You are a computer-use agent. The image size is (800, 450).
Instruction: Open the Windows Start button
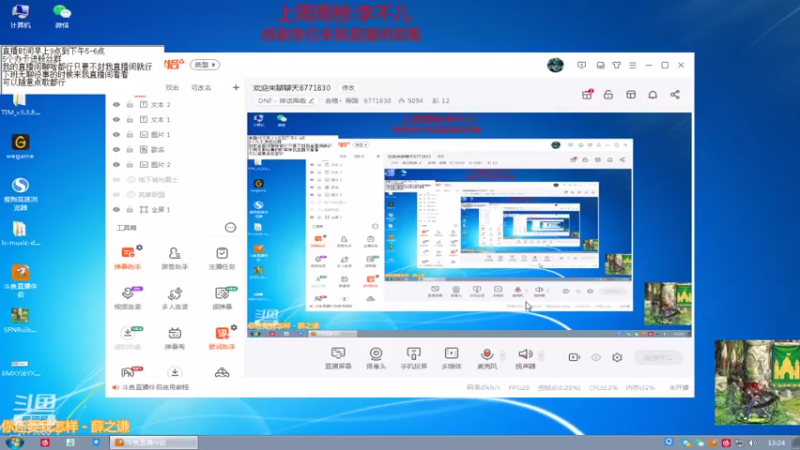coord(14,442)
